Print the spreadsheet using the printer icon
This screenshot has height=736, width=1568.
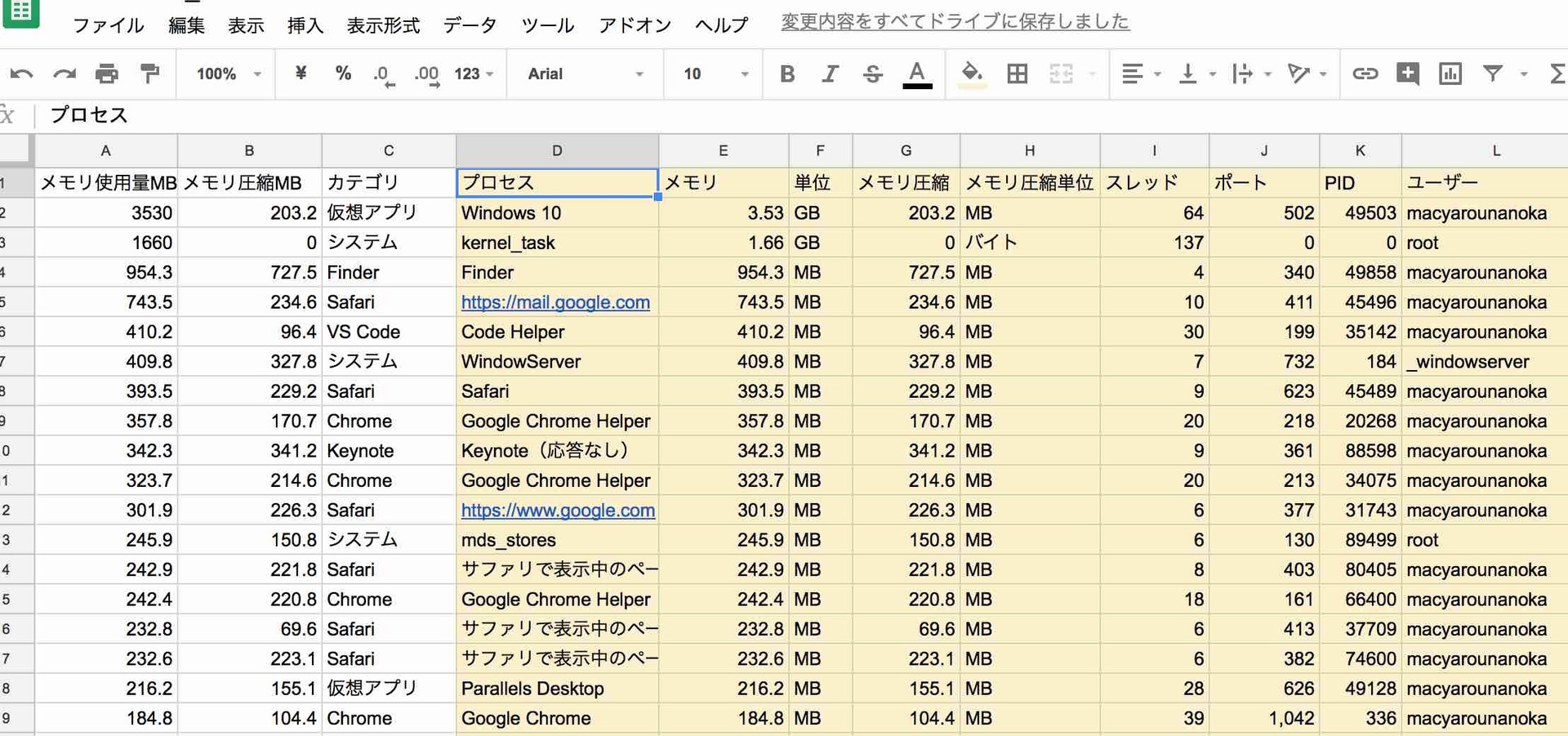click(x=107, y=74)
